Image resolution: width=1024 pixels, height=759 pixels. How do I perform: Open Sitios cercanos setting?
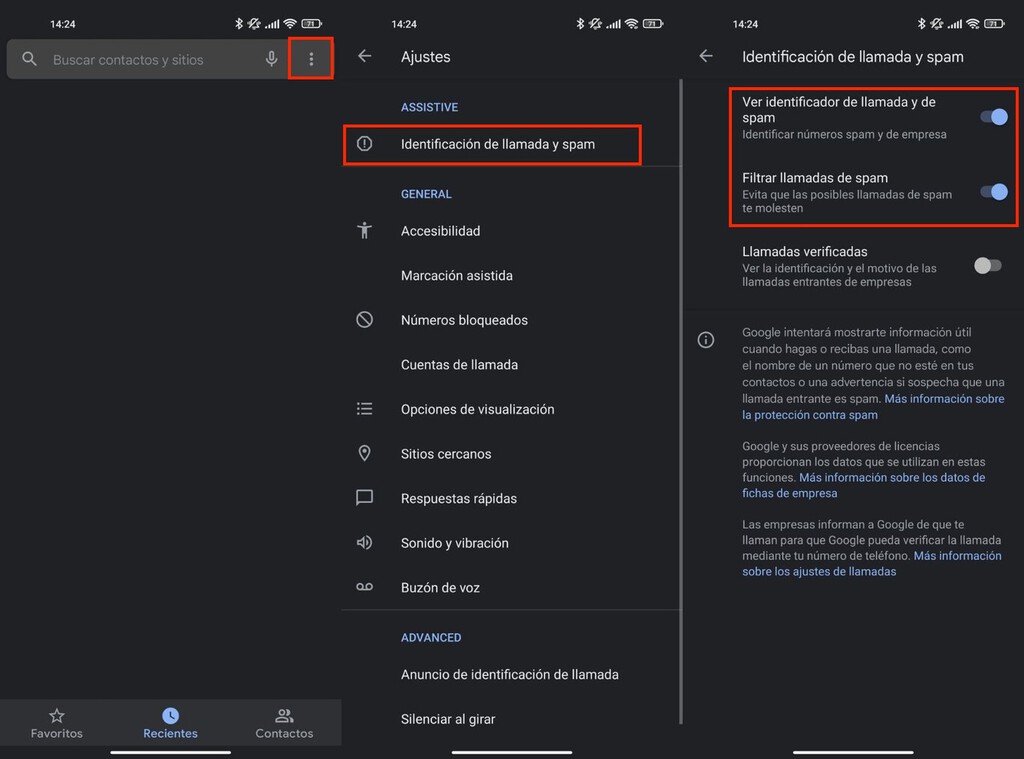pos(511,453)
